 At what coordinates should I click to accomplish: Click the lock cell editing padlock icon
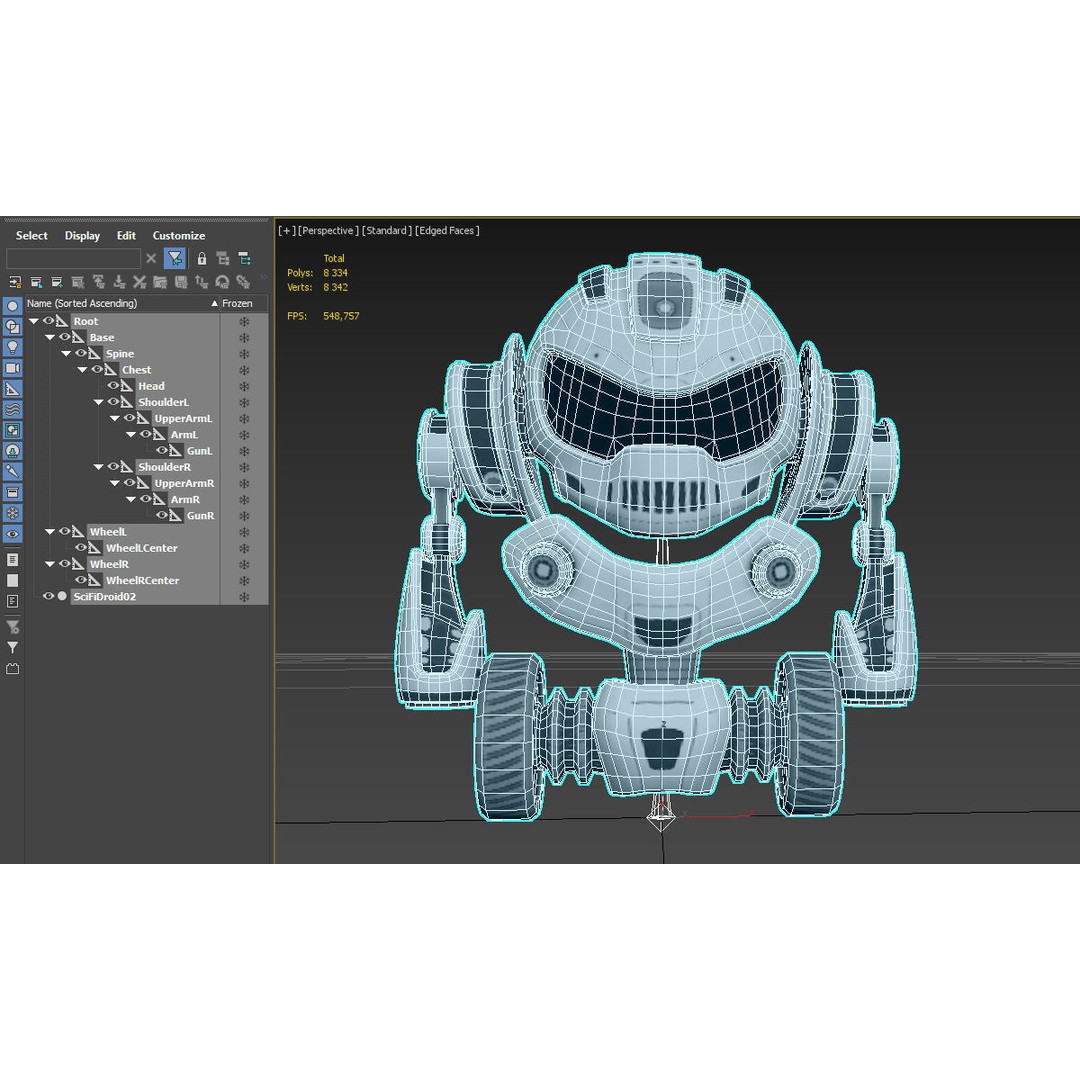point(201,258)
